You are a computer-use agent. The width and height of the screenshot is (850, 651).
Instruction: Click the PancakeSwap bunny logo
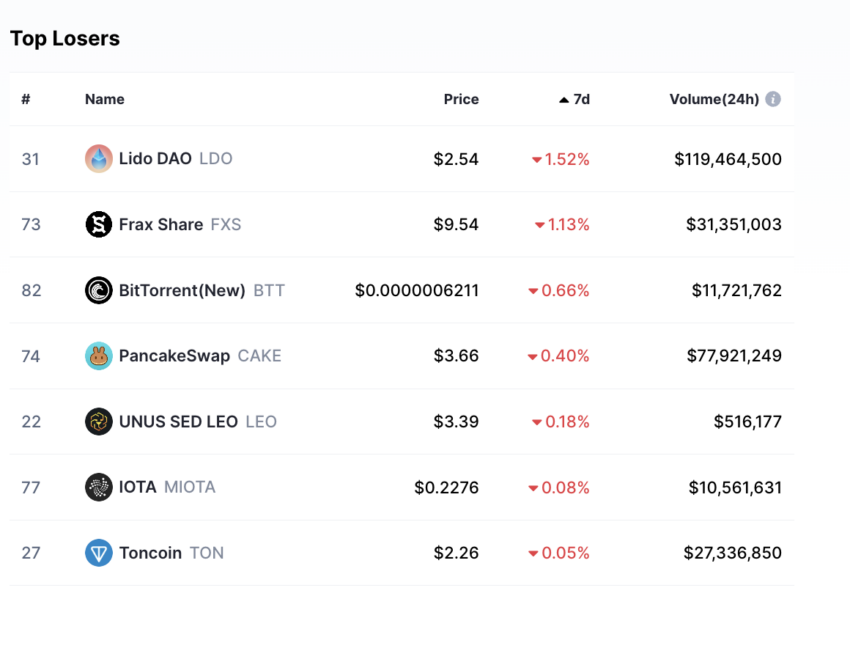[99, 356]
